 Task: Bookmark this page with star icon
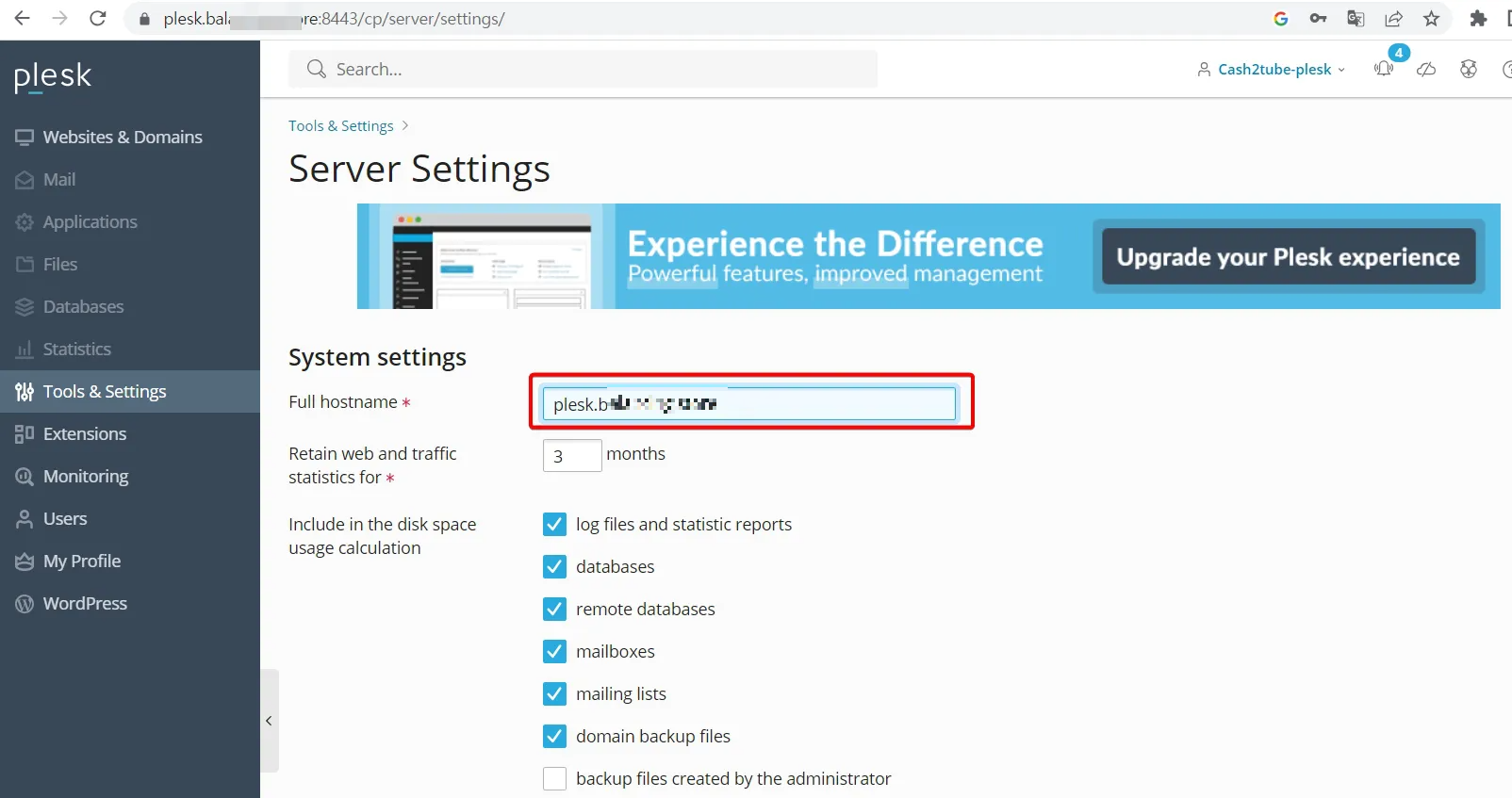pyautogui.click(x=1431, y=19)
